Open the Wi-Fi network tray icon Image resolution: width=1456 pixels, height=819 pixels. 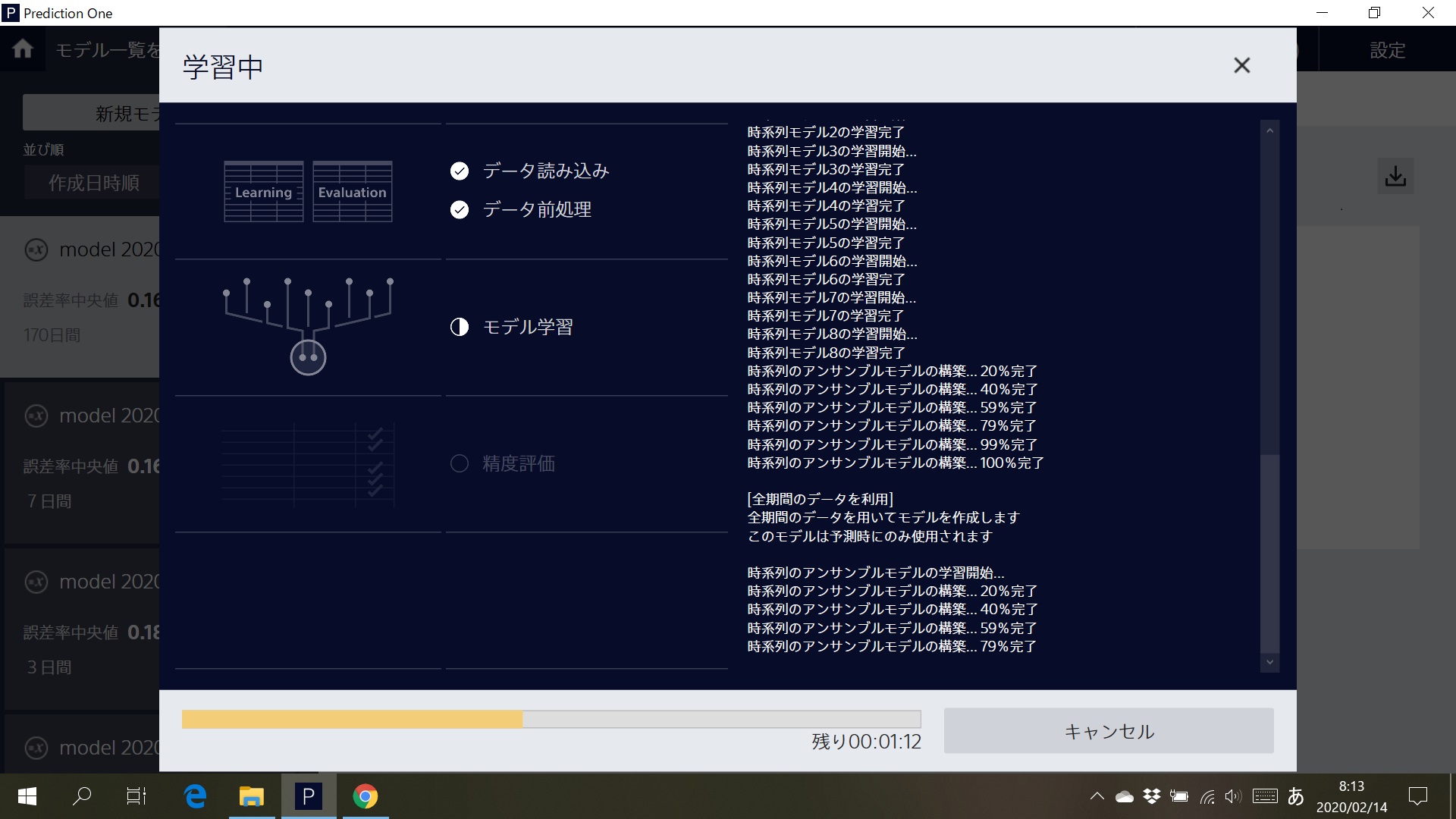[x=1207, y=796]
